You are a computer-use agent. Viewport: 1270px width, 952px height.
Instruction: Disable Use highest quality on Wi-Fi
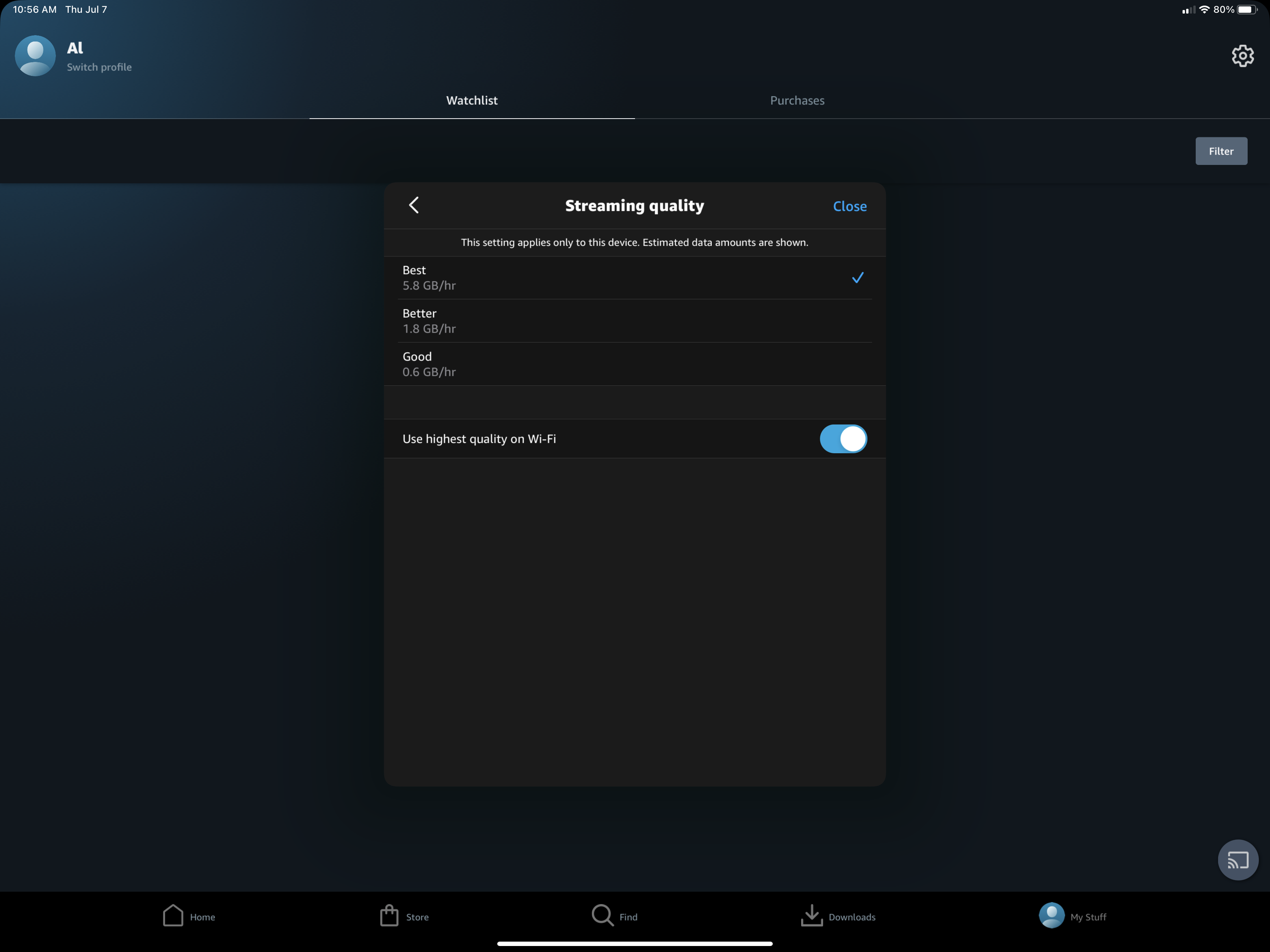(x=843, y=439)
